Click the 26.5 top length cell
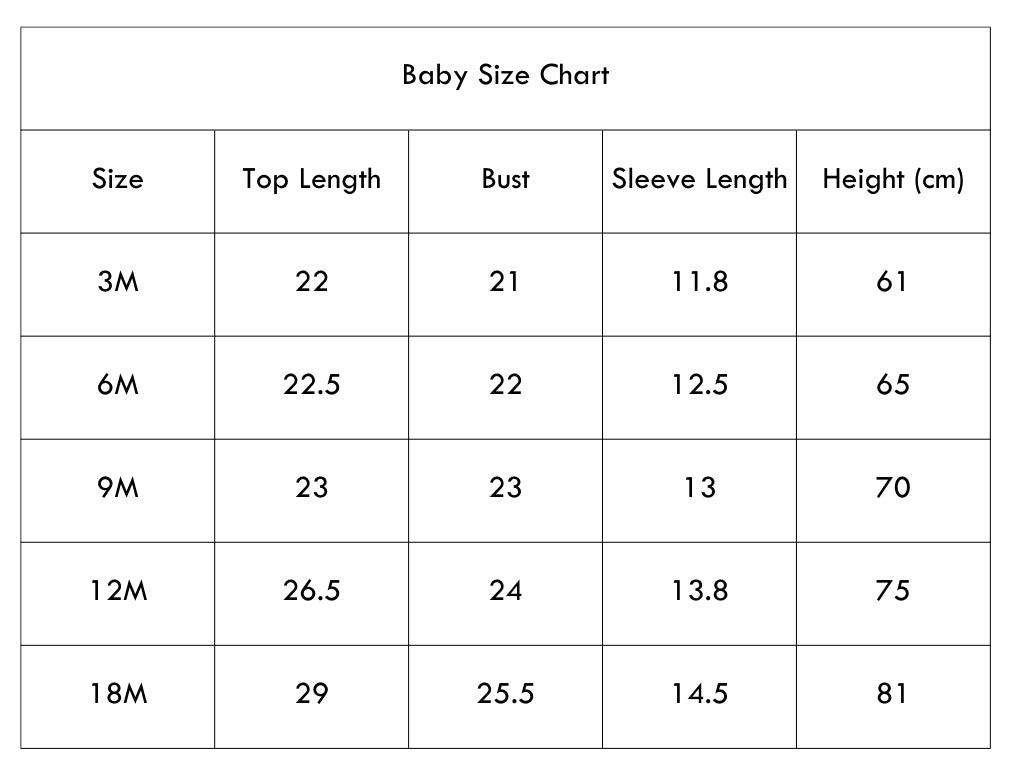Viewport: 1024px width, 768px height. pyautogui.click(x=312, y=590)
